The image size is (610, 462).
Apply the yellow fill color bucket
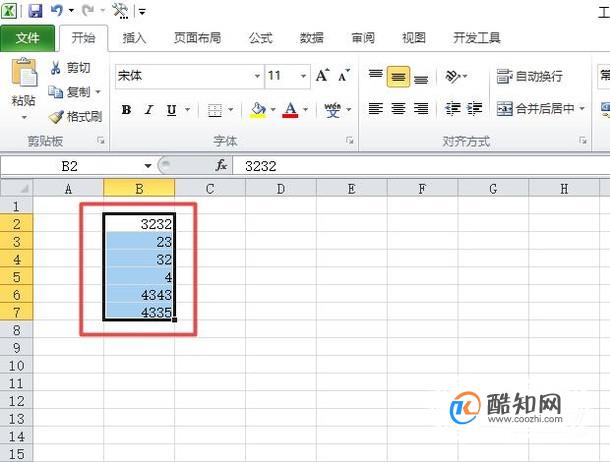(x=258, y=110)
